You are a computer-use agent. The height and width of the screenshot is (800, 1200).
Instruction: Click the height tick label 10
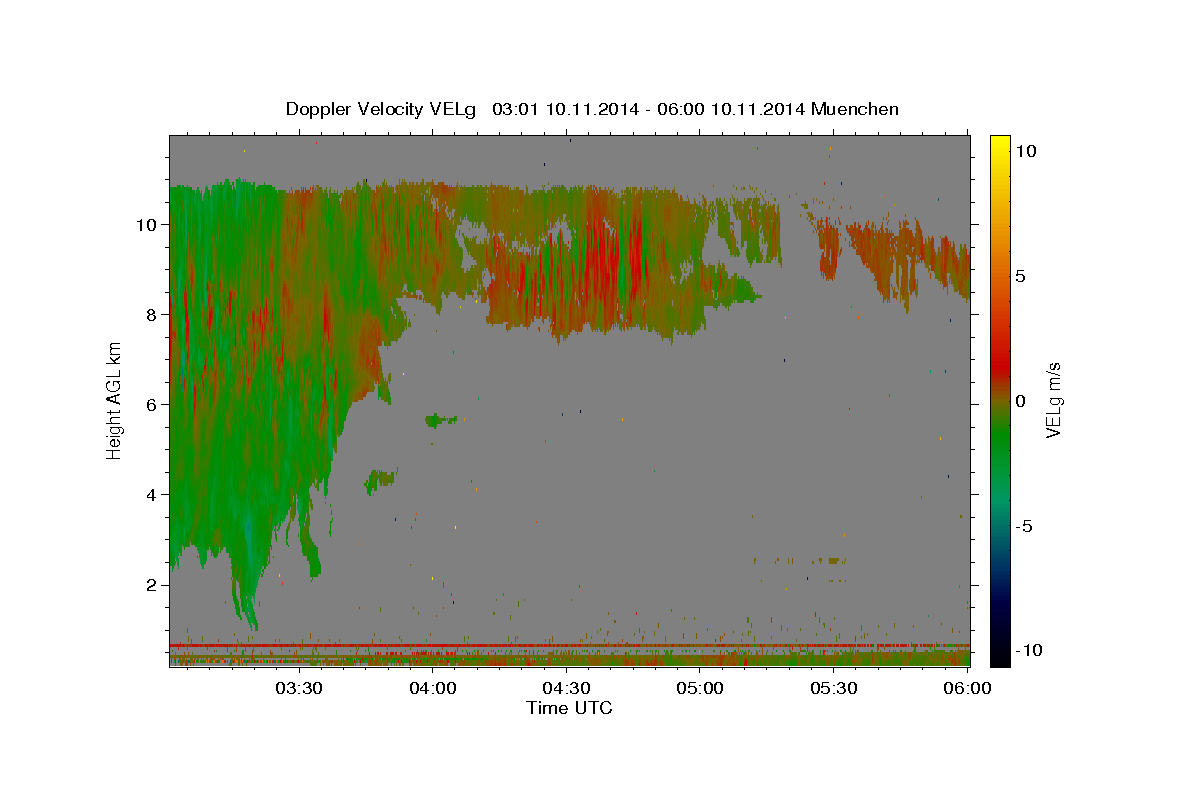[145, 224]
